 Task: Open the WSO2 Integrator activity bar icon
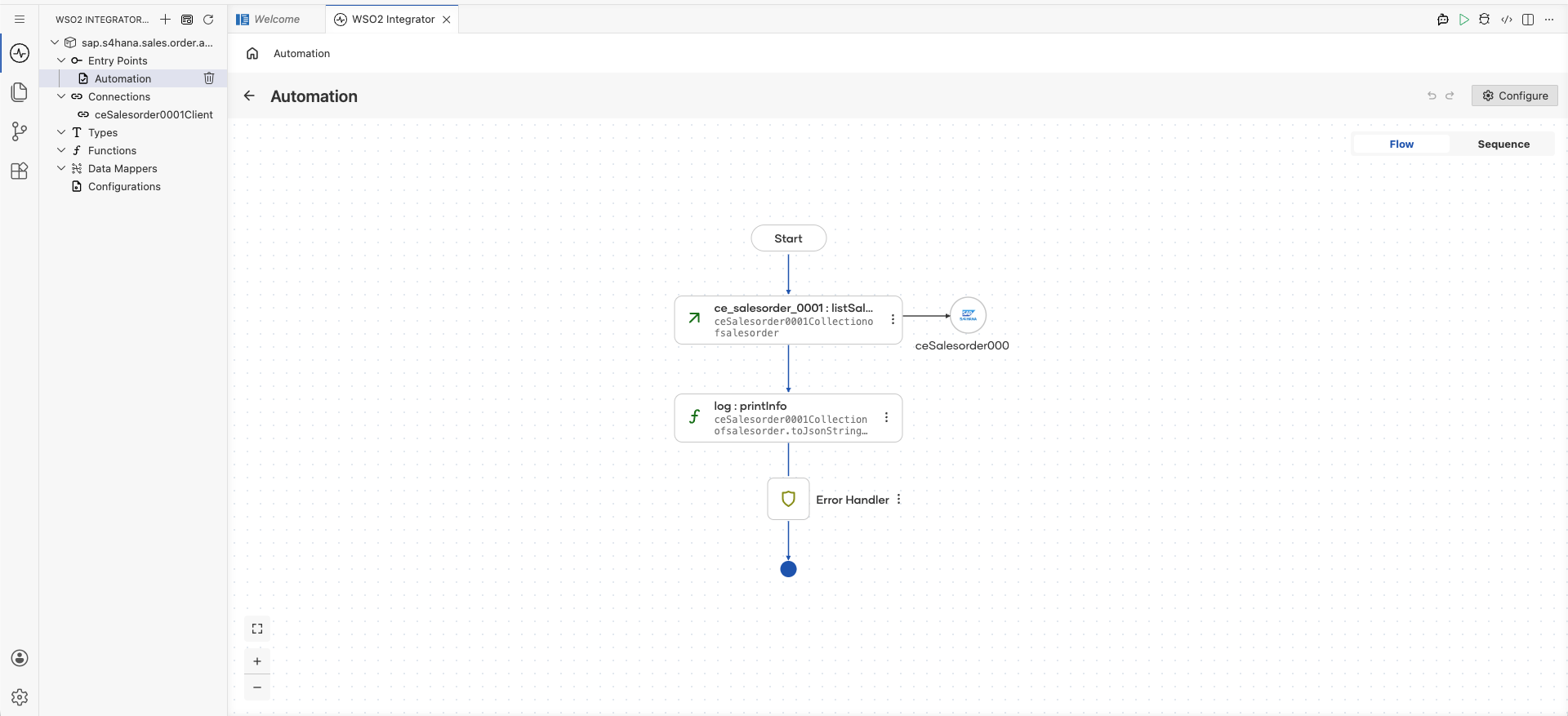pyautogui.click(x=20, y=53)
